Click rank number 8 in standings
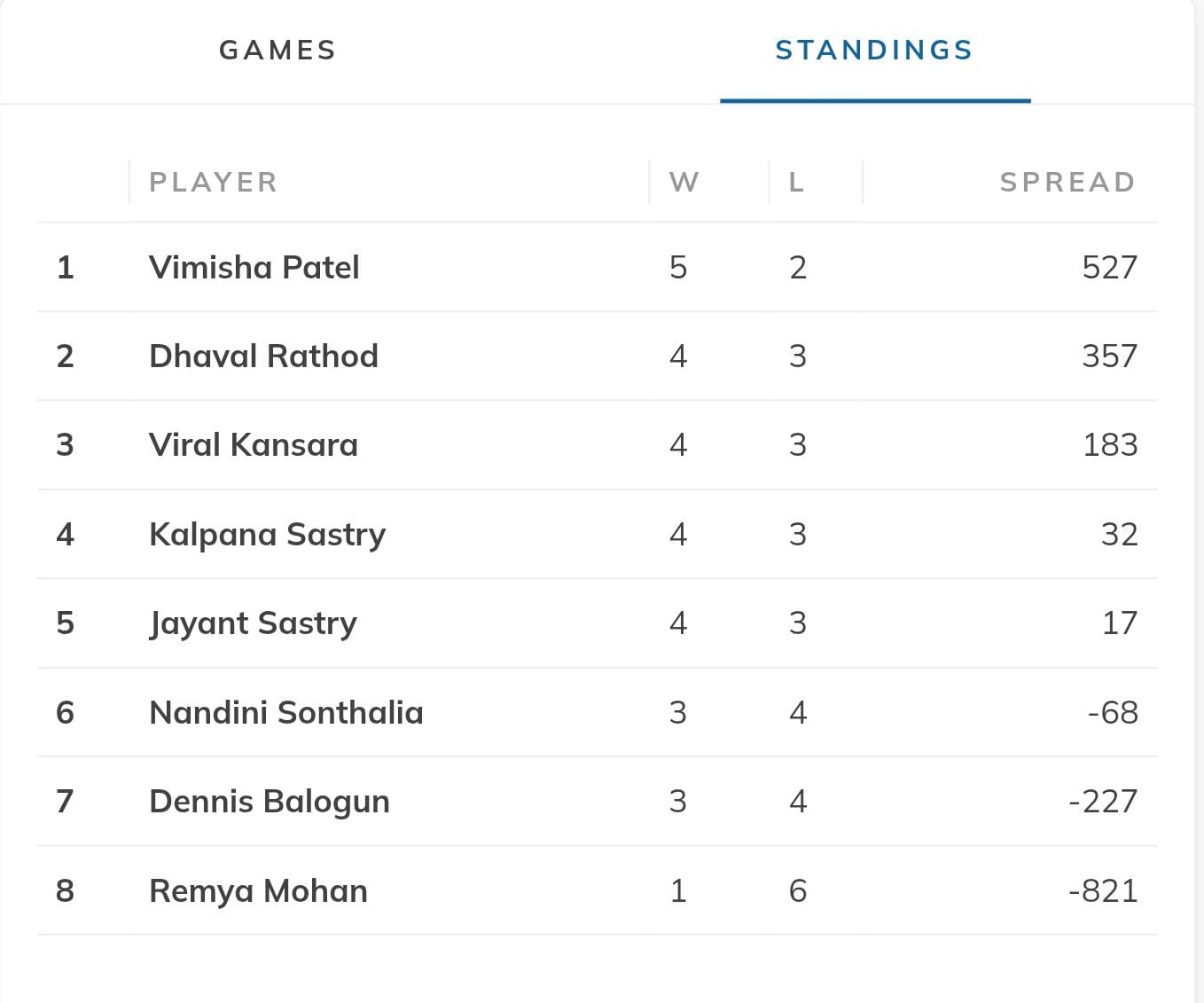The image size is (1204, 1003). [x=65, y=890]
